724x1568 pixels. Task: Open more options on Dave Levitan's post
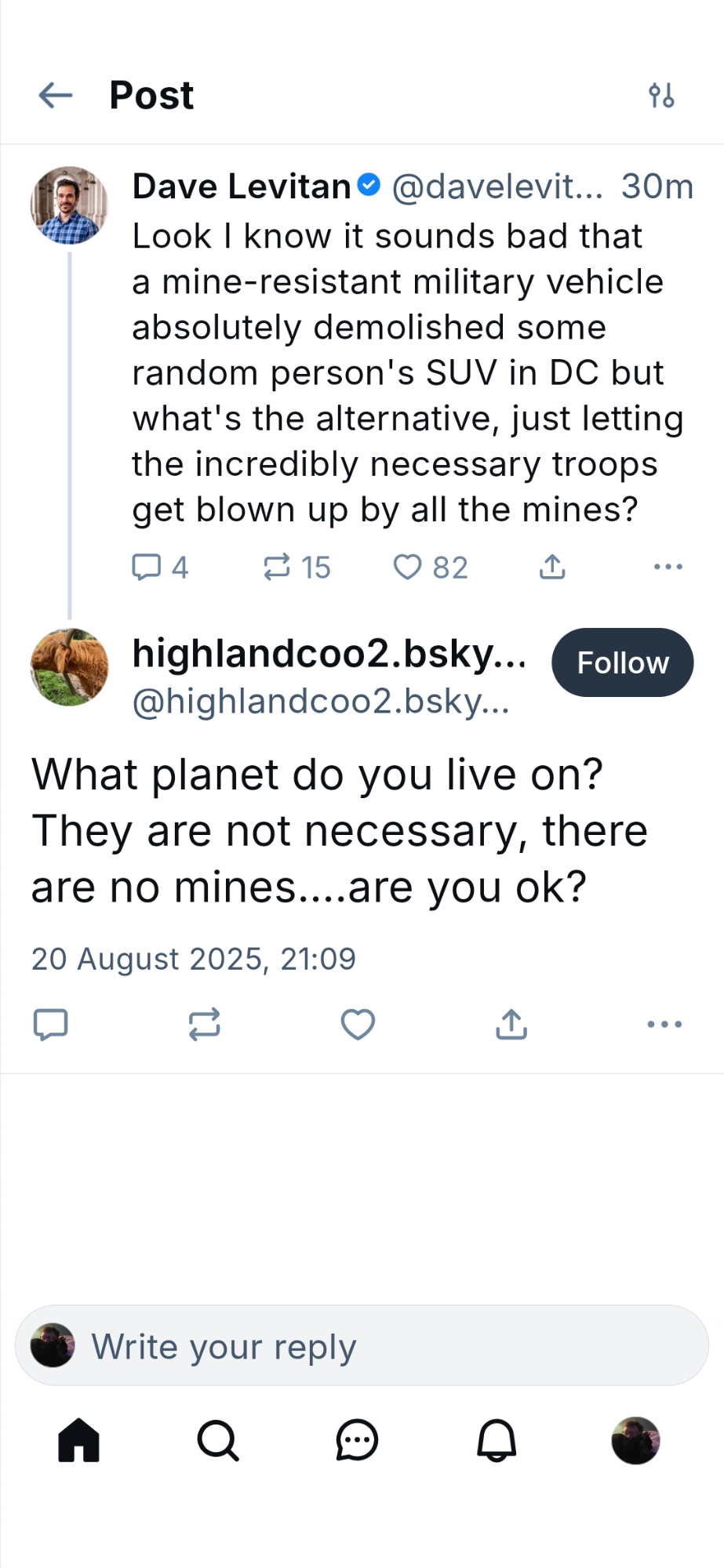click(668, 567)
